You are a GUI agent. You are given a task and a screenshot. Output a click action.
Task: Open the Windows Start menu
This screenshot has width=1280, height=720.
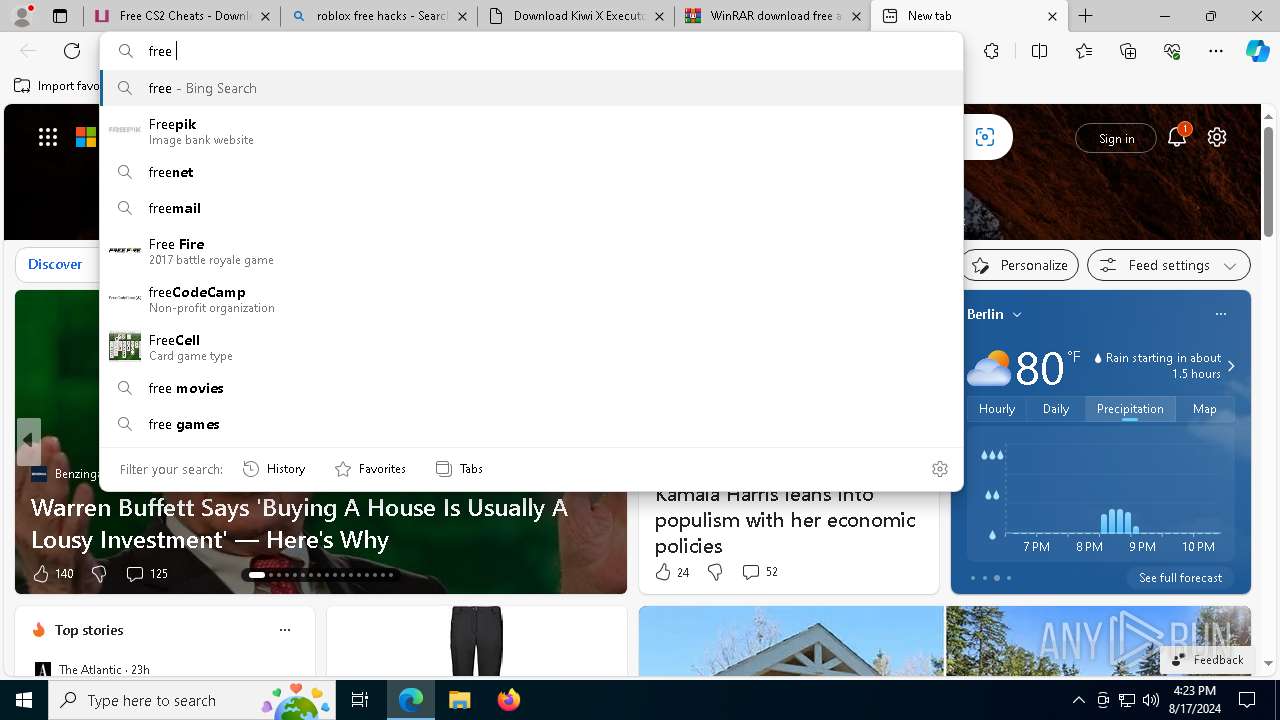24,700
